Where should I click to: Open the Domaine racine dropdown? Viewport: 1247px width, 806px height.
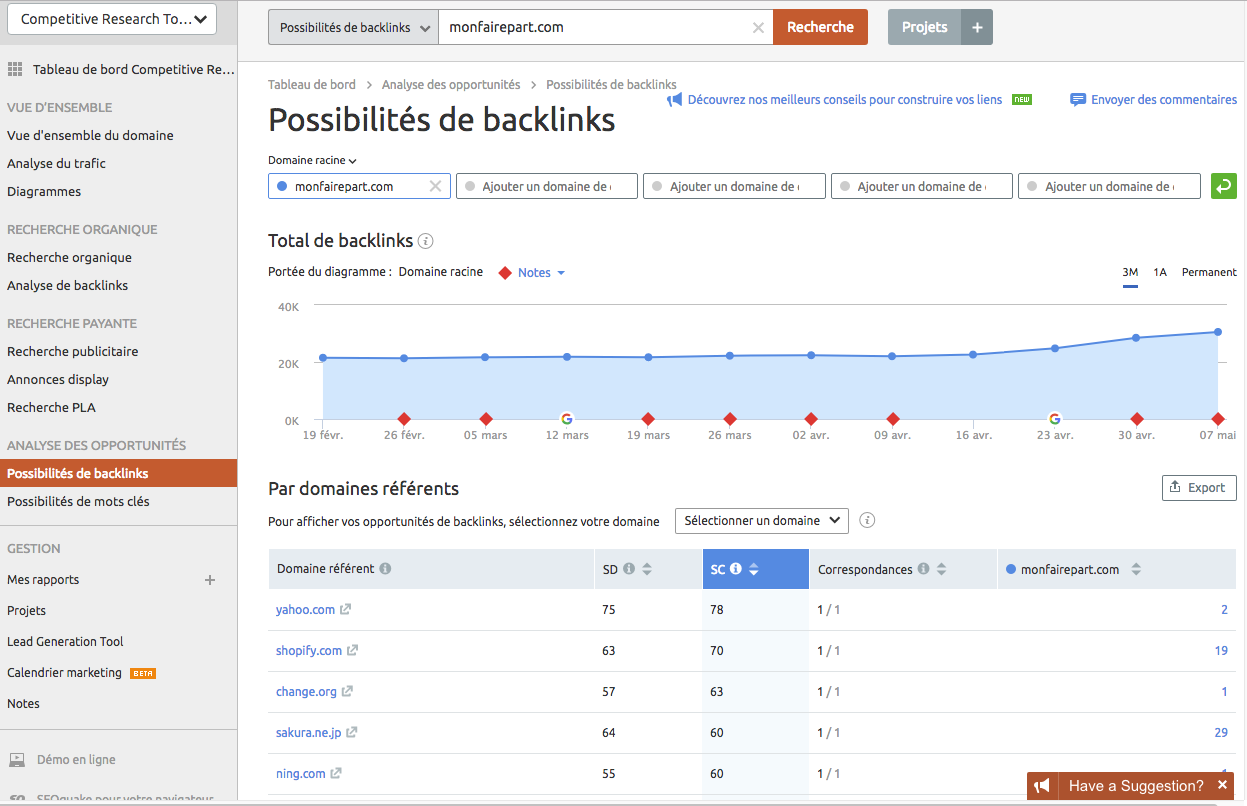(312, 160)
